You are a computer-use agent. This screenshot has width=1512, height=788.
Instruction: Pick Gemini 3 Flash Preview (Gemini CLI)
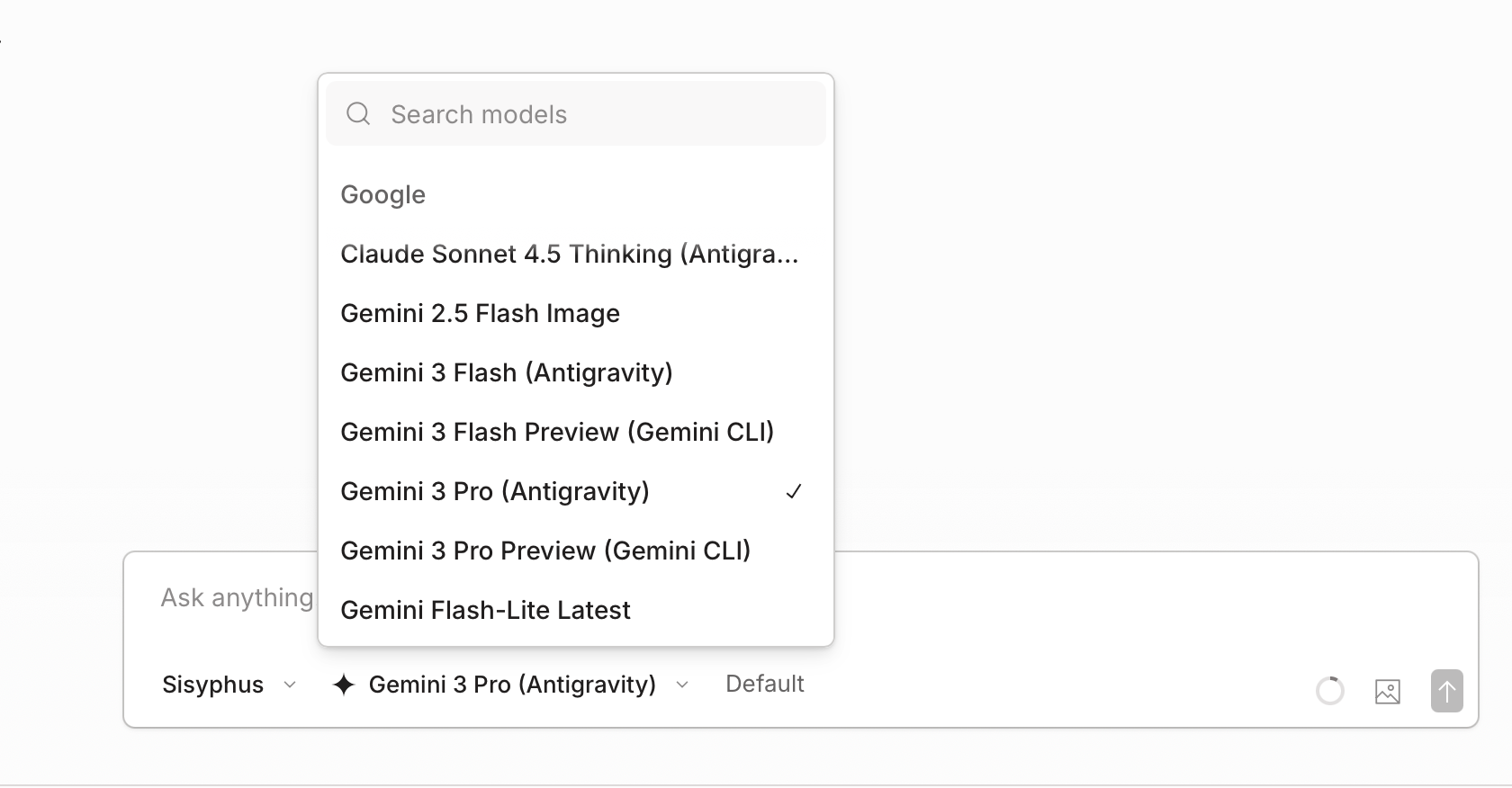click(x=557, y=433)
